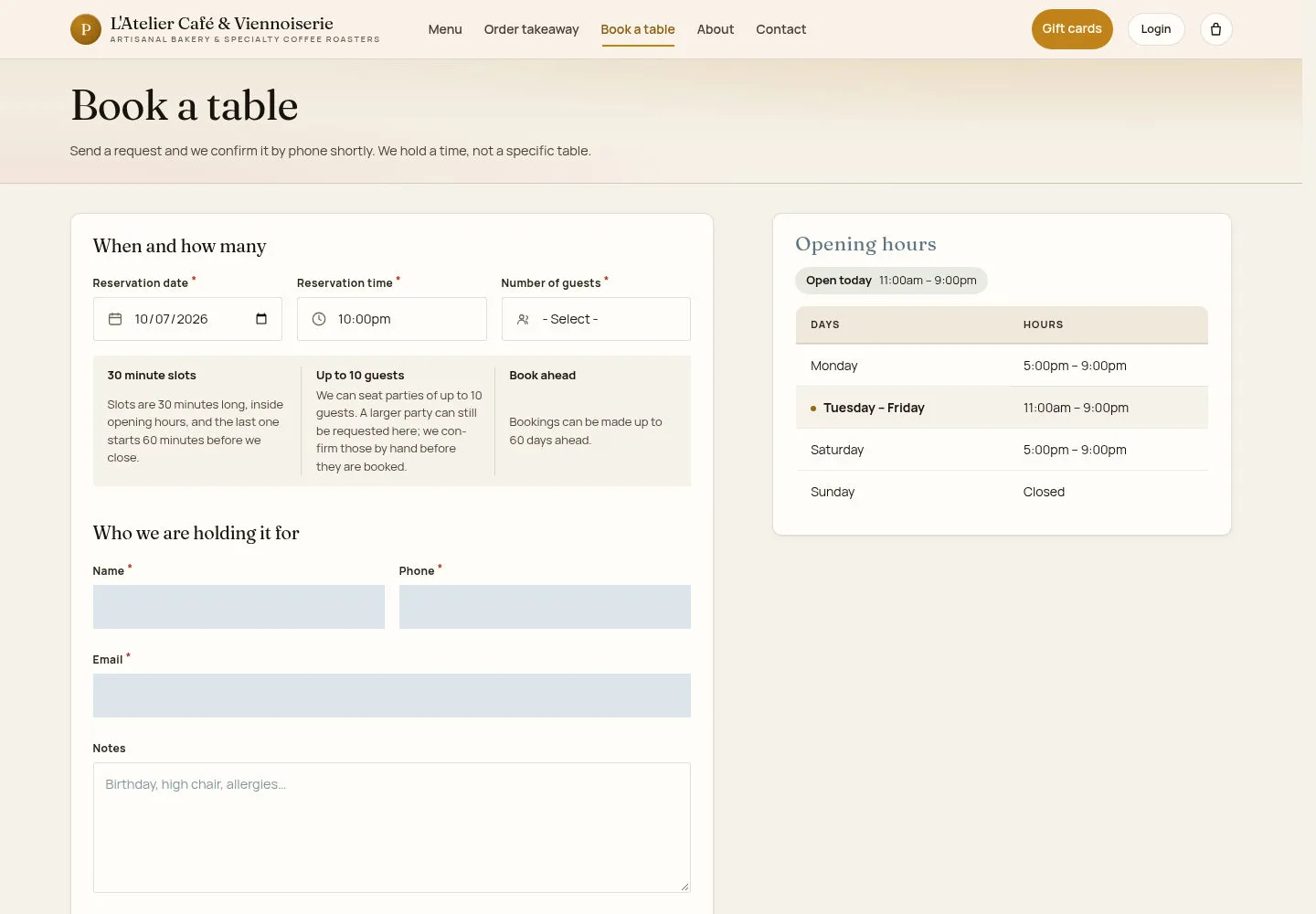The image size is (1316, 914).
Task: Click the 'Opening hours' card heading
Action: coord(865,244)
